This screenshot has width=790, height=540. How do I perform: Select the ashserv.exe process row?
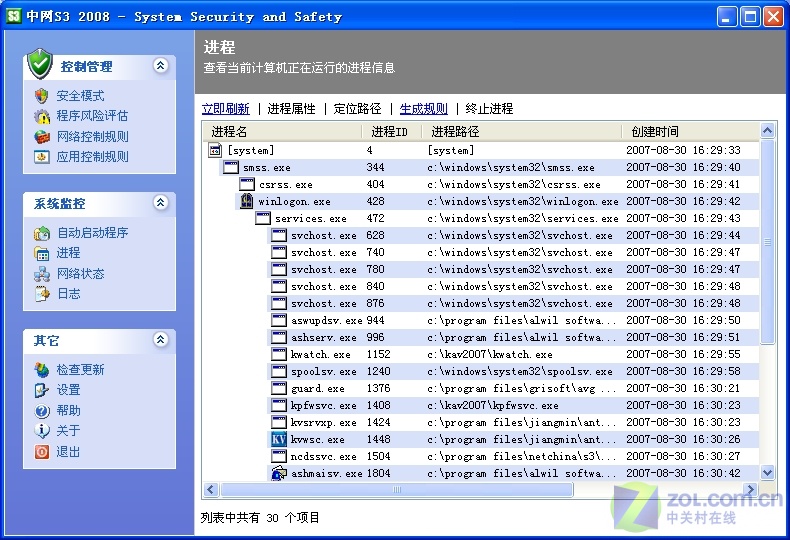[x=481, y=338]
